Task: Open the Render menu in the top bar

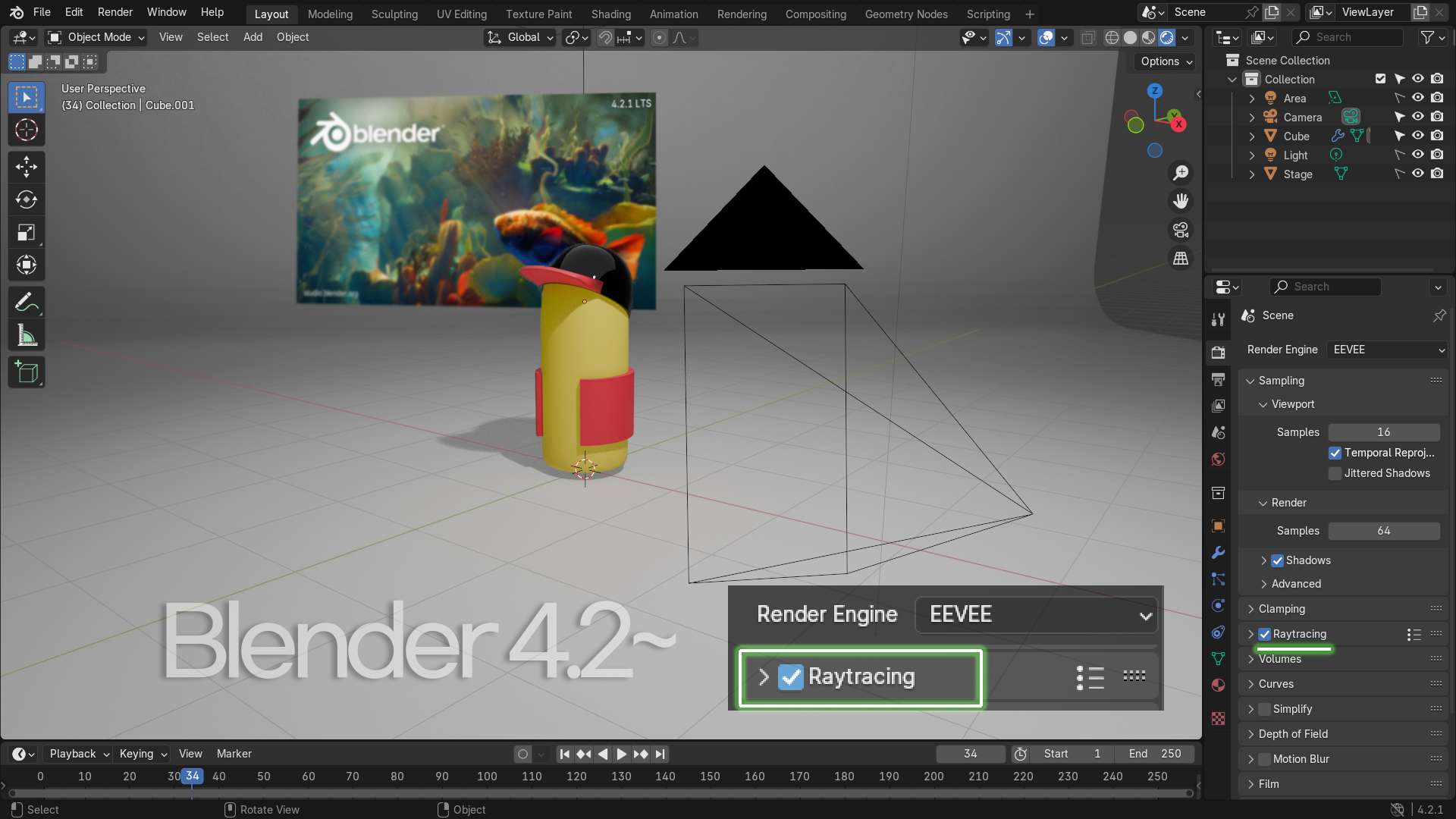Action: [x=115, y=12]
